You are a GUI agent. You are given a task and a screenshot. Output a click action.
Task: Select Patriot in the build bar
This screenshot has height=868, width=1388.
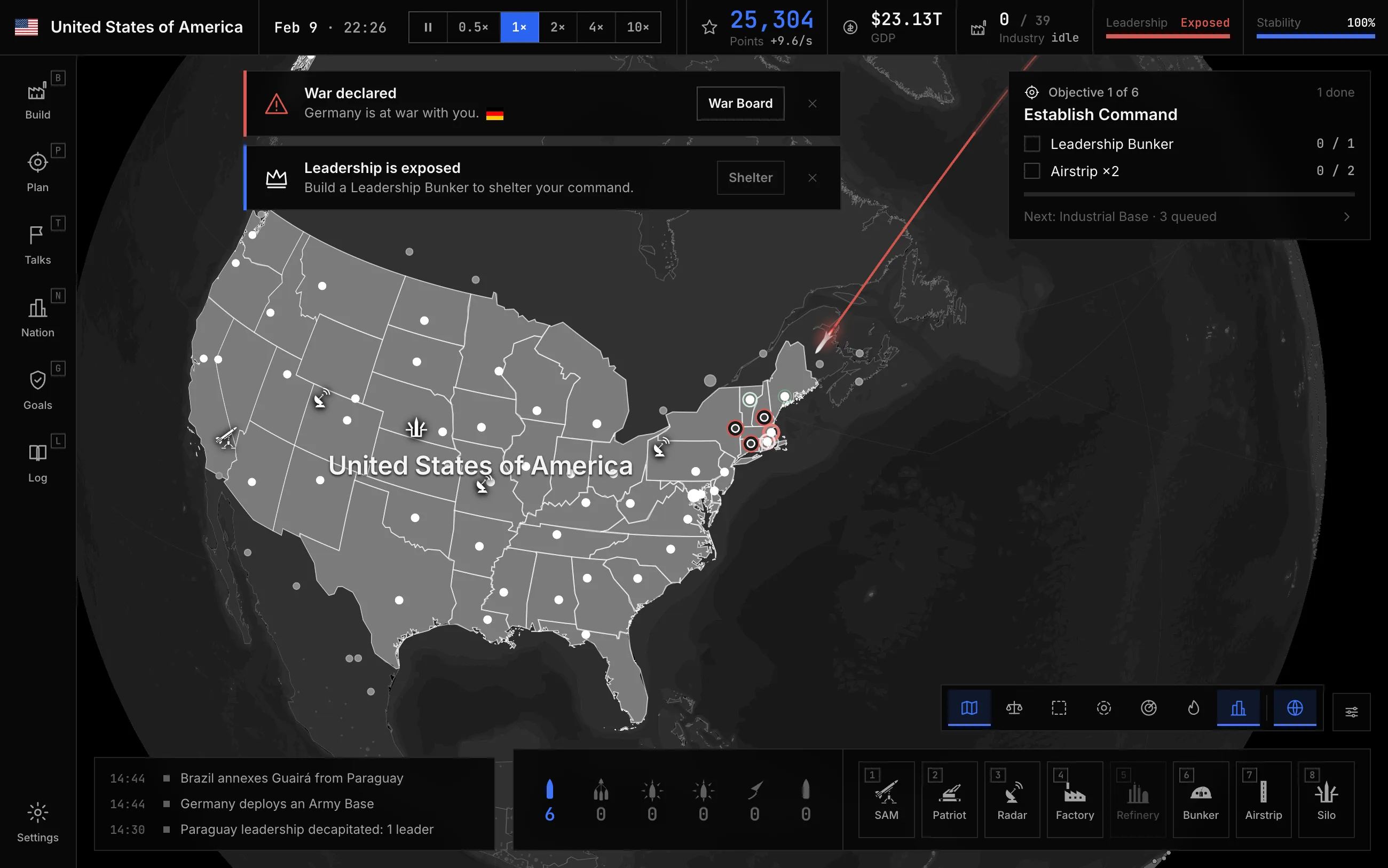point(949,799)
